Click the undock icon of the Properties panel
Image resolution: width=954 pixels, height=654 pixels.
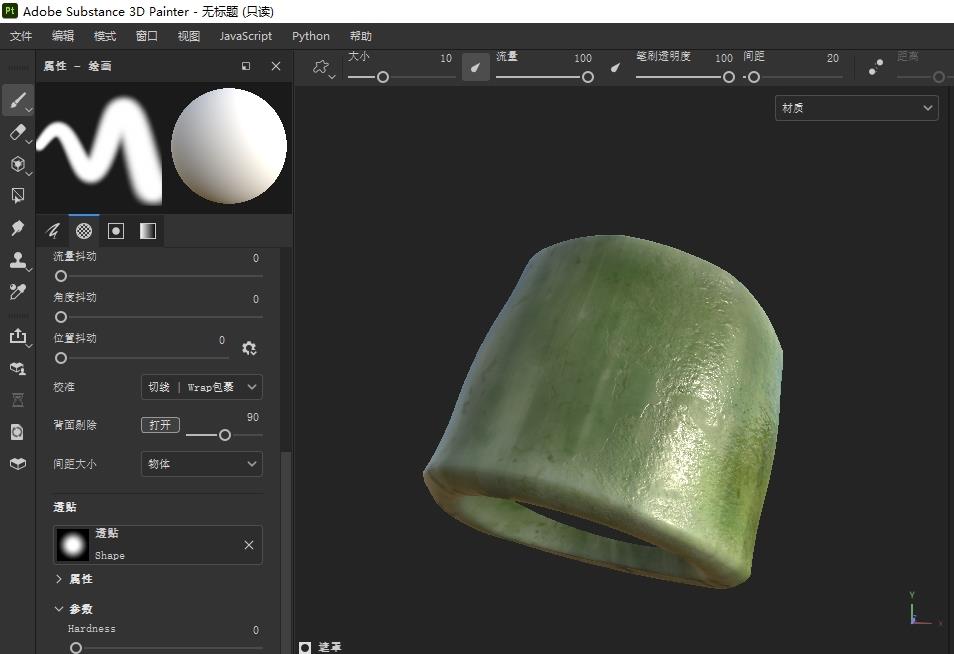click(x=246, y=66)
